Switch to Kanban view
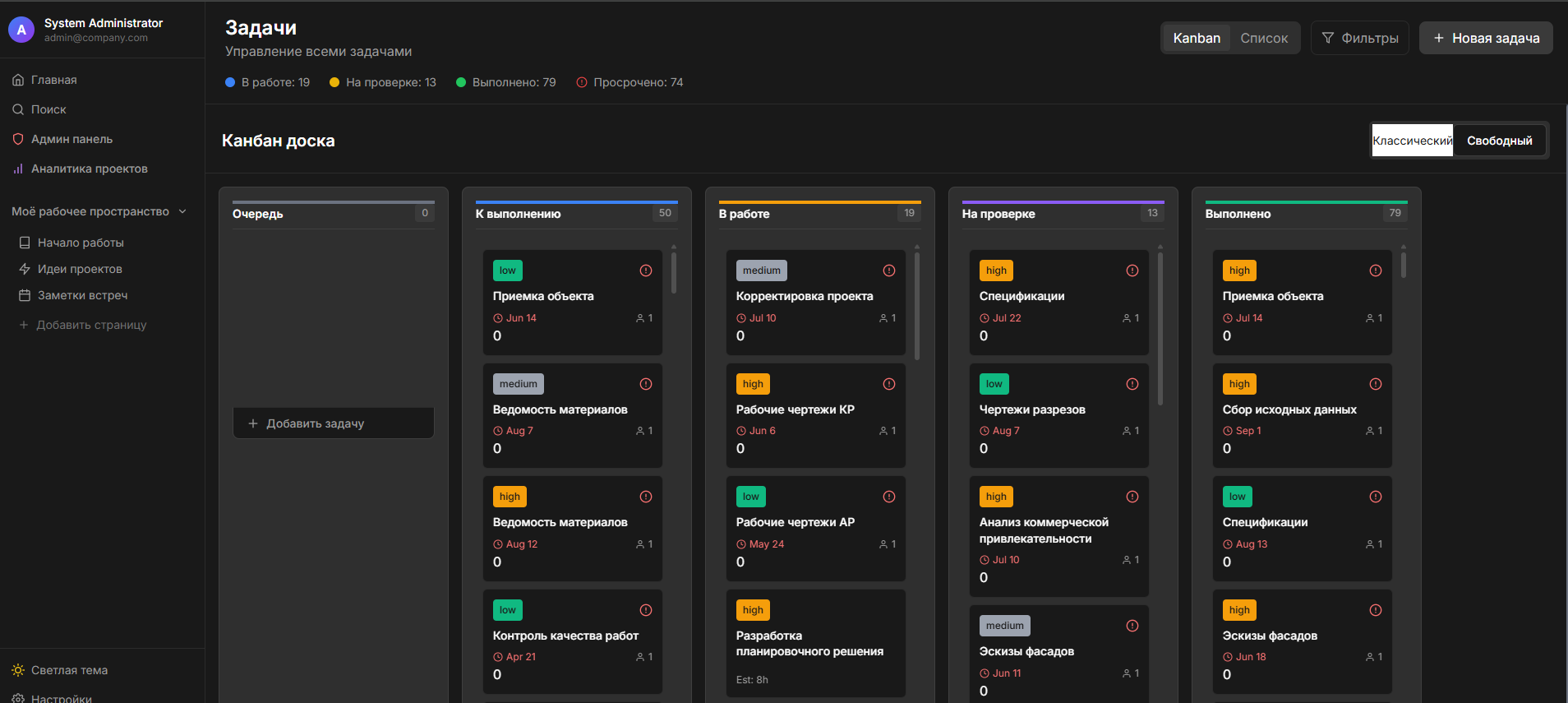The image size is (1568, 703). point(1197,38)
